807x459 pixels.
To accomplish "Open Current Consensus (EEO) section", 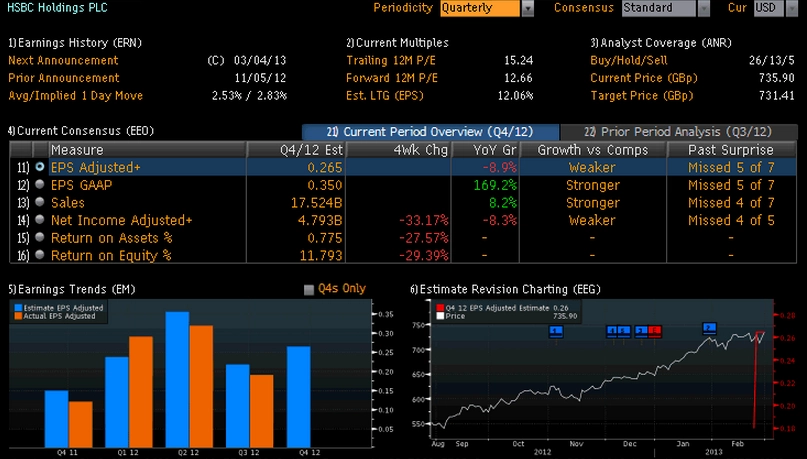I will tap(81, 131).
